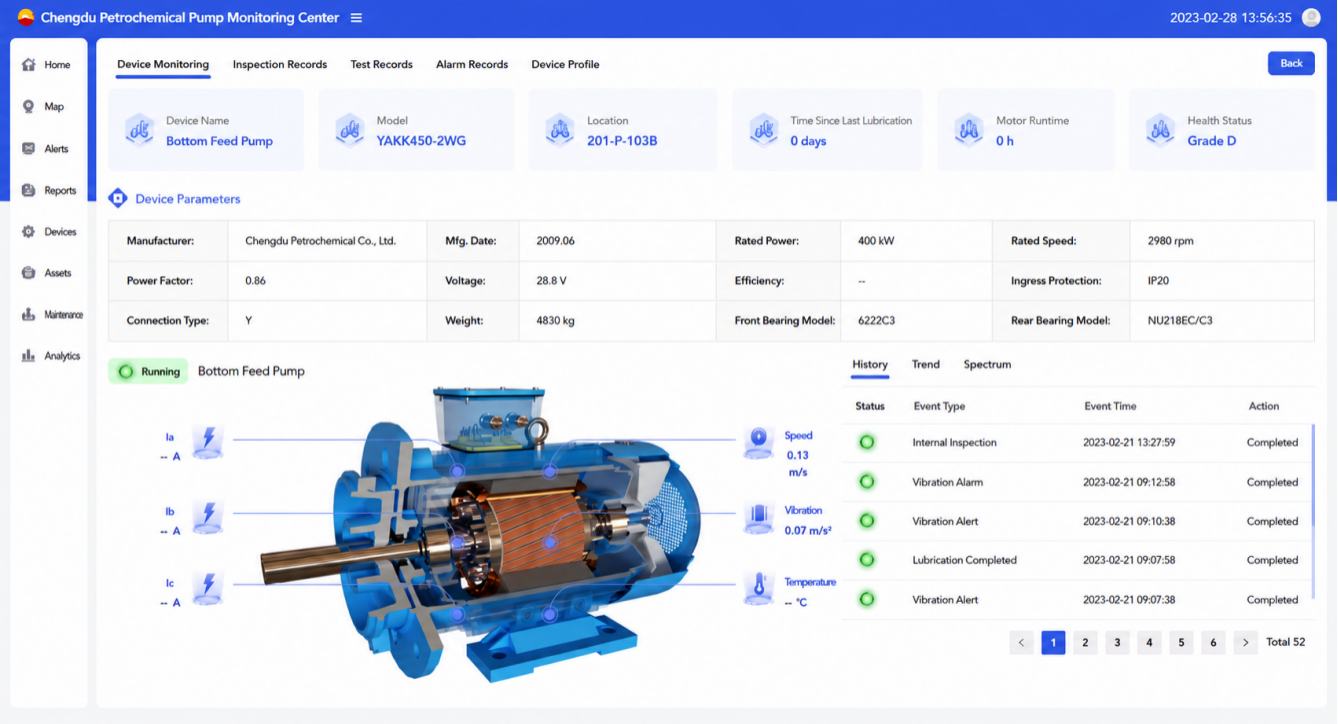Click the Device Name card icon
1338x724 pixels.
[139, 130]
